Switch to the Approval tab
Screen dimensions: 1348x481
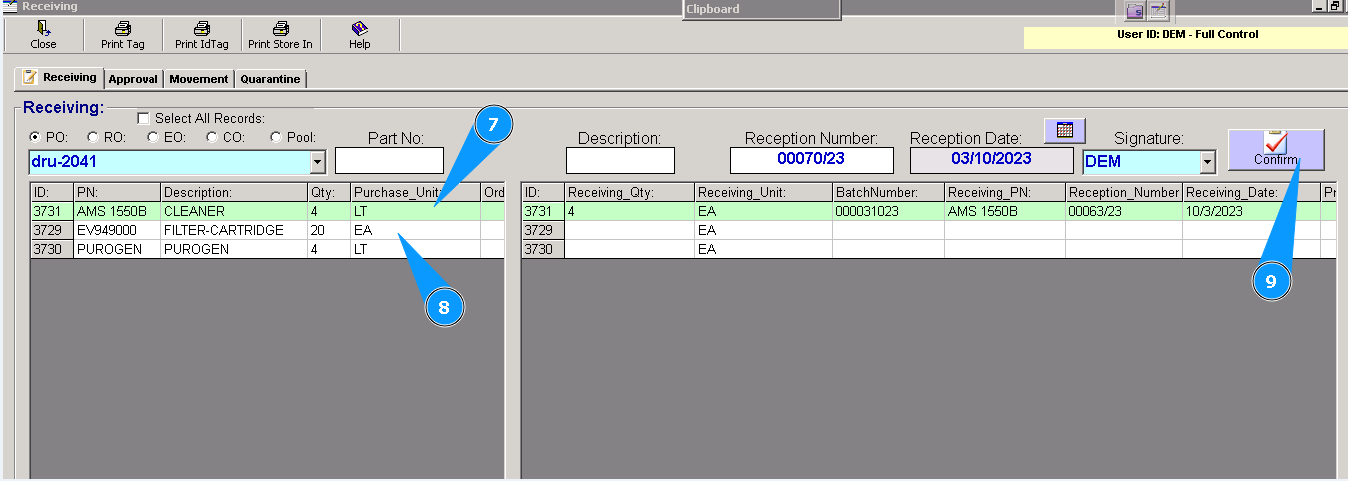tap(133, 79)
